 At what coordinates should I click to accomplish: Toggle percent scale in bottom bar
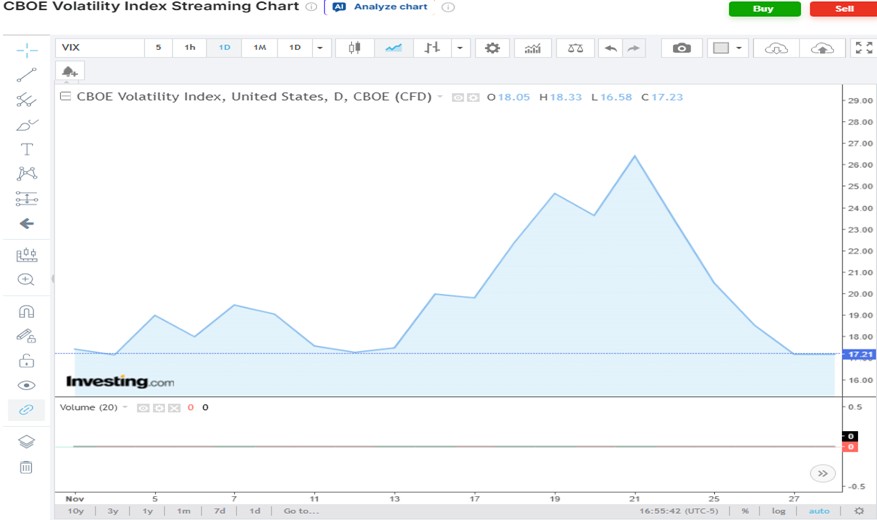click(745, 511)
